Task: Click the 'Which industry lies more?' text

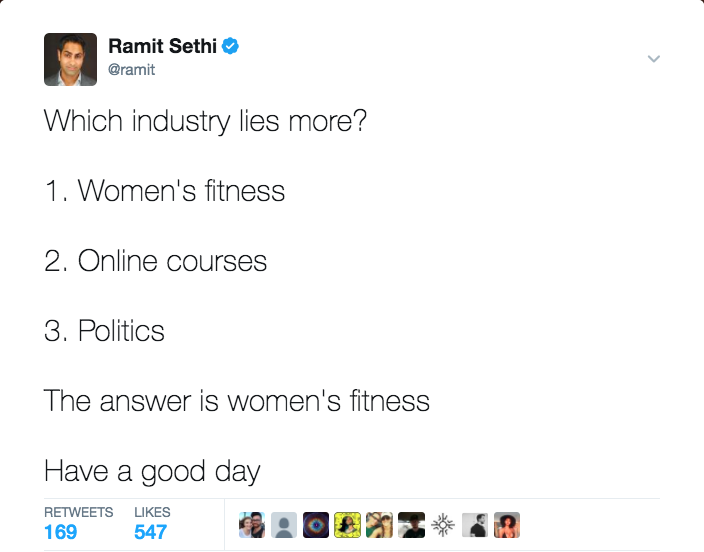Action: [205, 121]
